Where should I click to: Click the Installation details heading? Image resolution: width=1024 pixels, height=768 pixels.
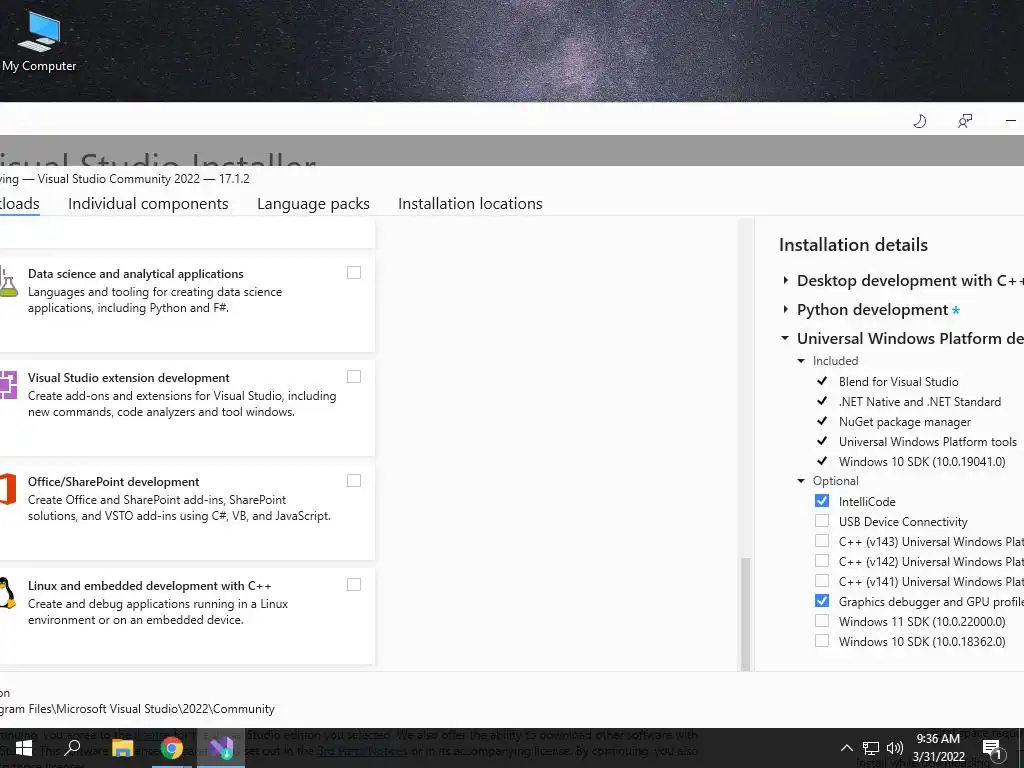click(x=853, y=245)
